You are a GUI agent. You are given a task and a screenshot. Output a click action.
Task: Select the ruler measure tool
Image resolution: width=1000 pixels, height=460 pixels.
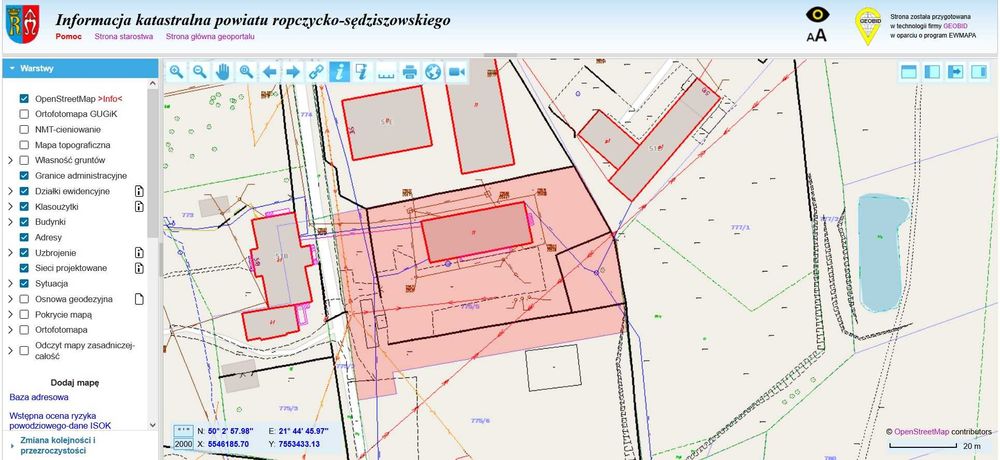point(386,72)
